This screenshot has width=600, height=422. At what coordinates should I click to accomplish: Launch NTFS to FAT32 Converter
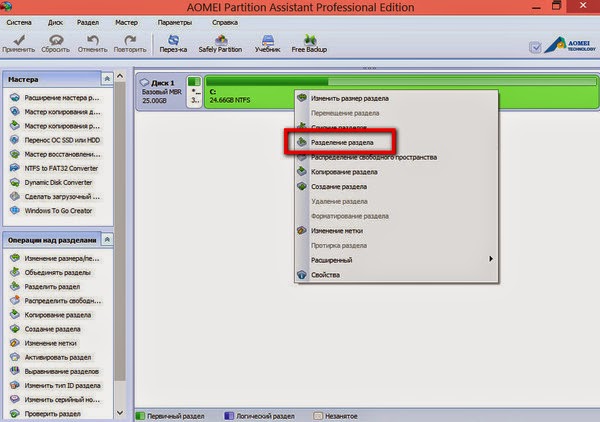click(x=56, y=168)
